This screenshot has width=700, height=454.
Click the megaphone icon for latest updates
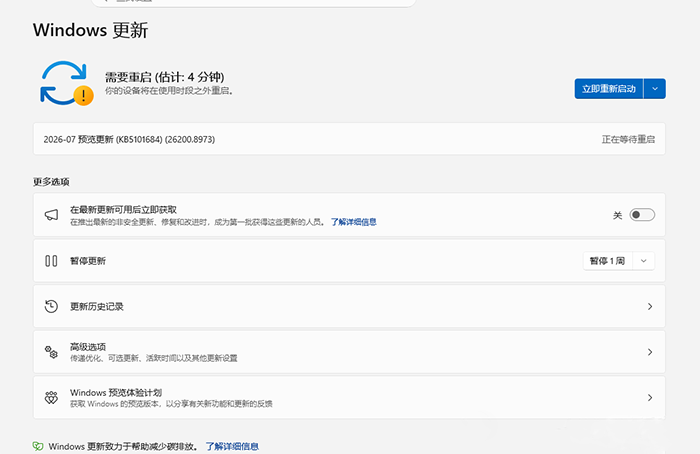click(51, 215)
